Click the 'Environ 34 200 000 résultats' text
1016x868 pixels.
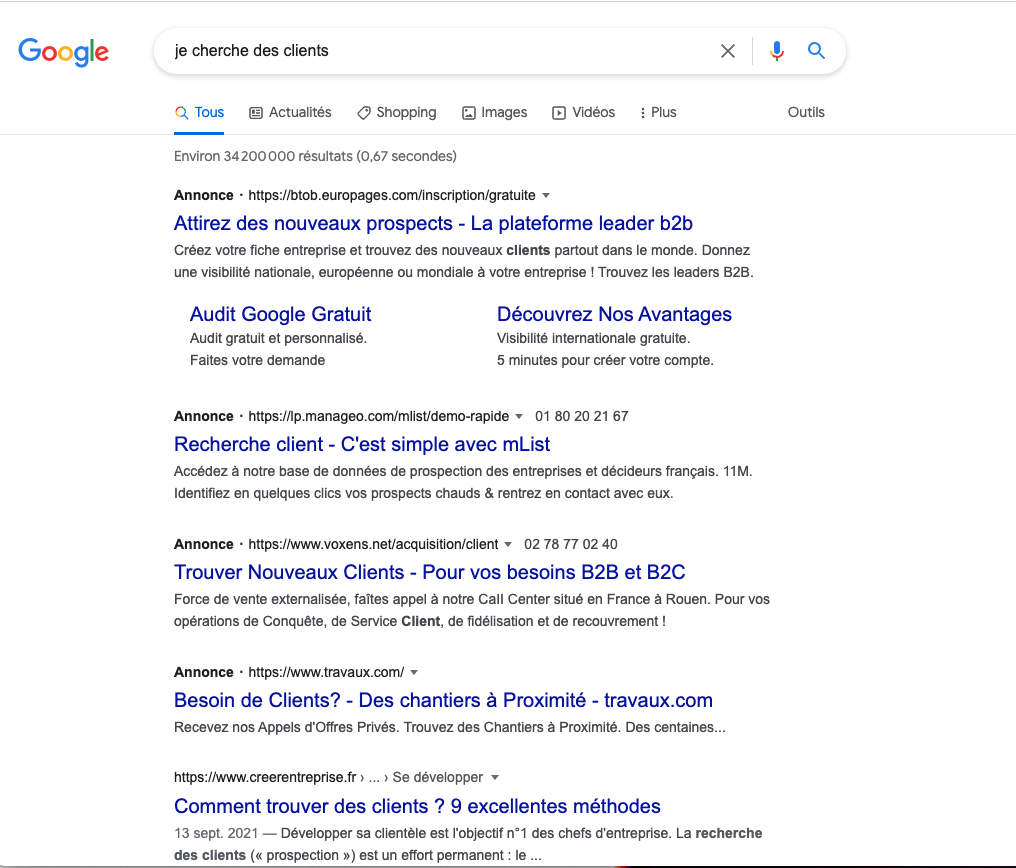click(315, 157)
